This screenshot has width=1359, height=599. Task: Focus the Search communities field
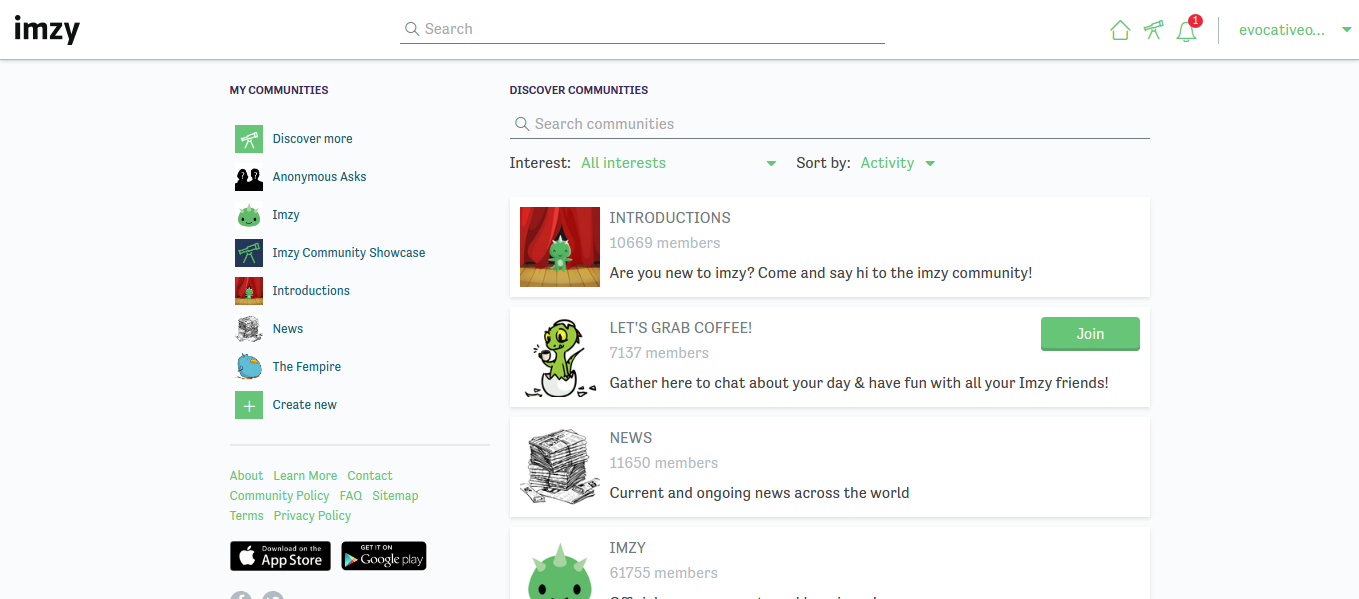[830, 124]
